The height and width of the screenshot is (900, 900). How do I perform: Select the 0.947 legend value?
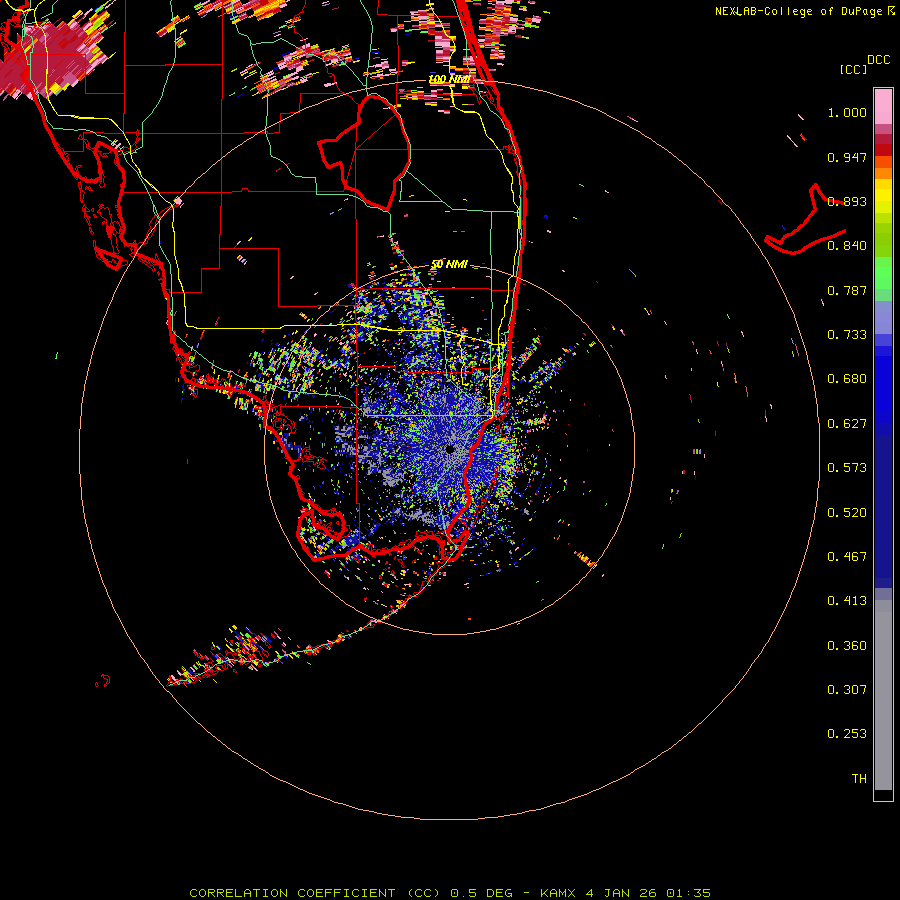[x=847, y=157]
